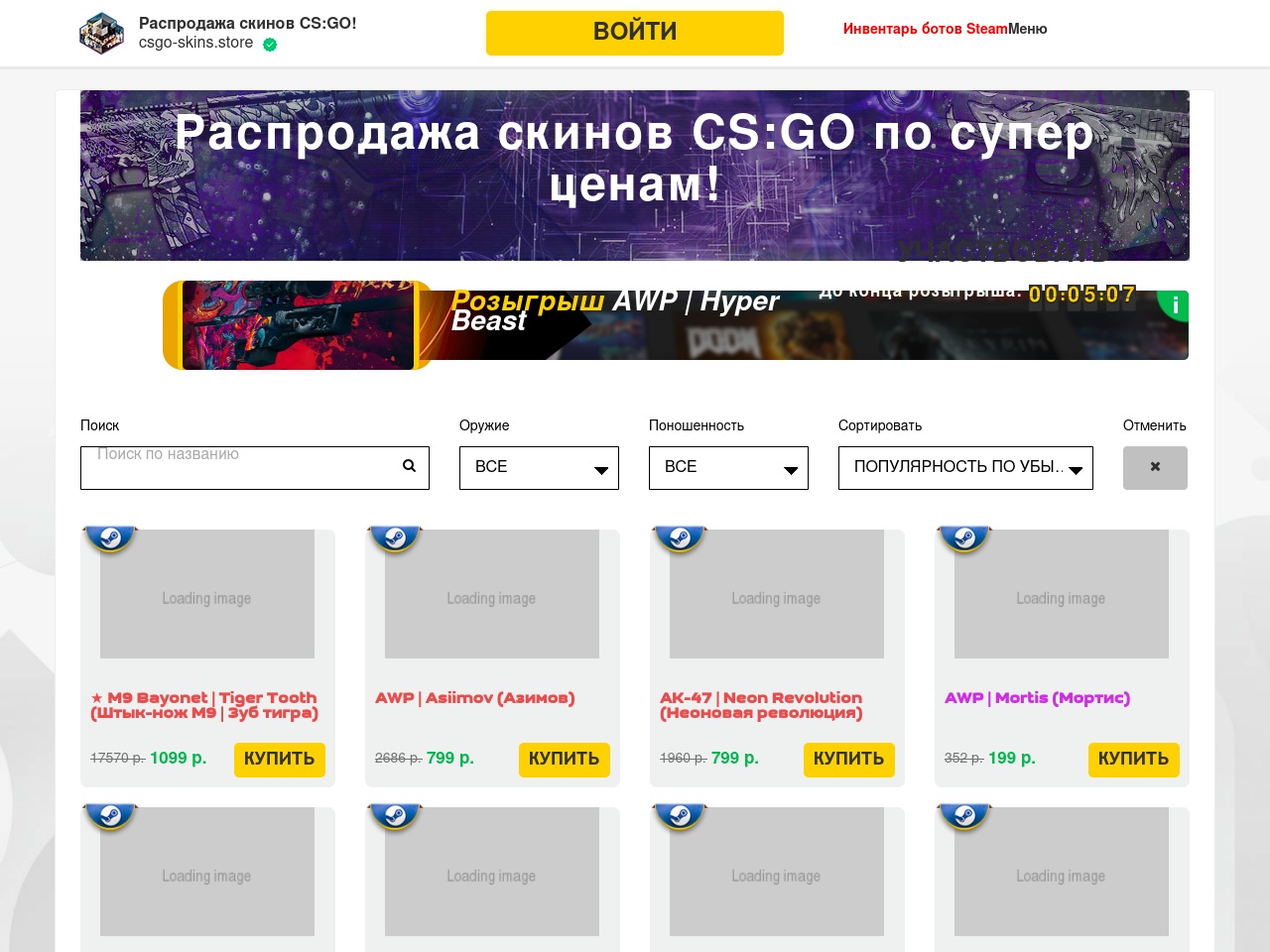This screenshot has height=952, width=1270.
Task: Click the csgo-skins.store domain text
Action: tap(196, 44)
